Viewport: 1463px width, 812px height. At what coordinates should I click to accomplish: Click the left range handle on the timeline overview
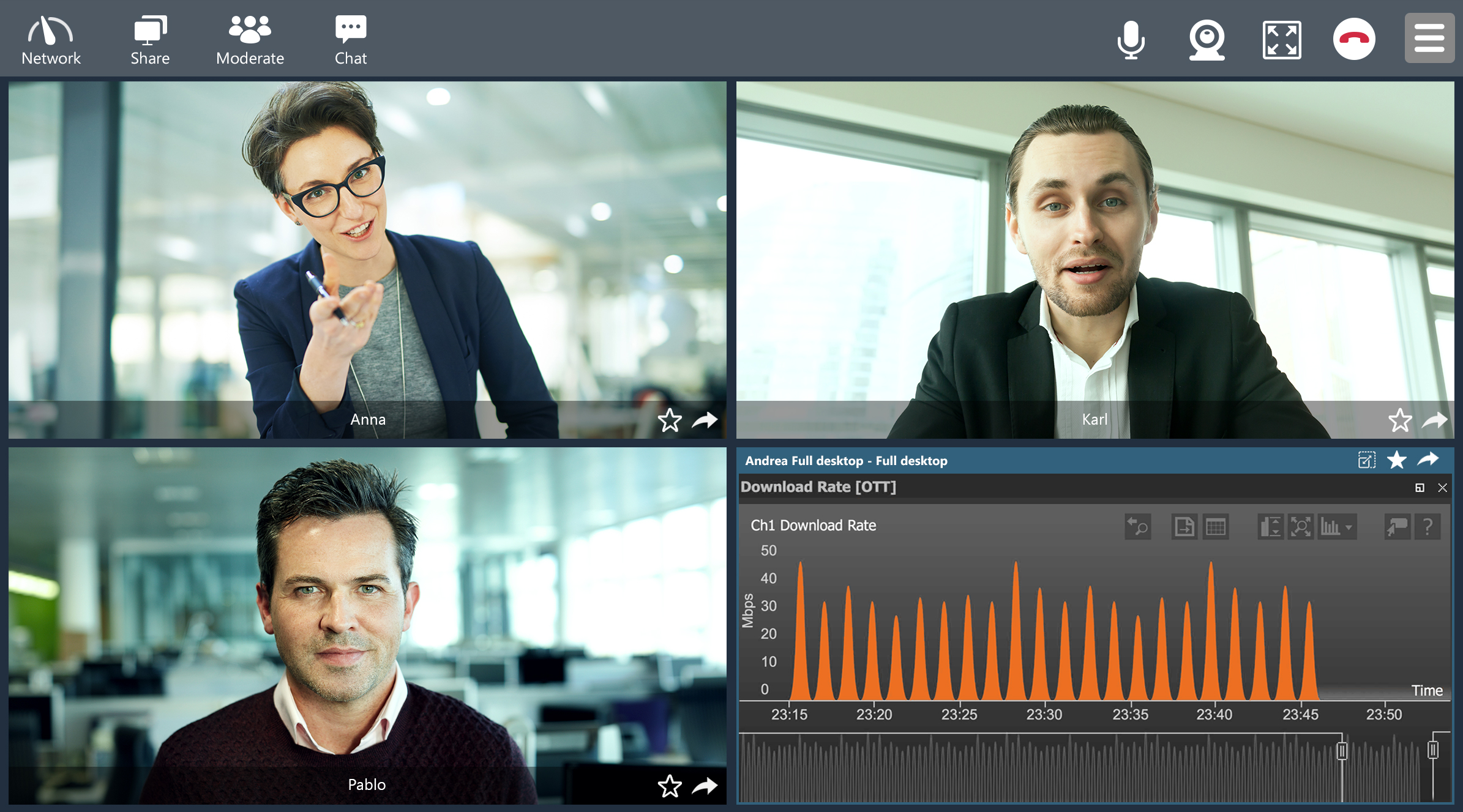point(1342,751)
